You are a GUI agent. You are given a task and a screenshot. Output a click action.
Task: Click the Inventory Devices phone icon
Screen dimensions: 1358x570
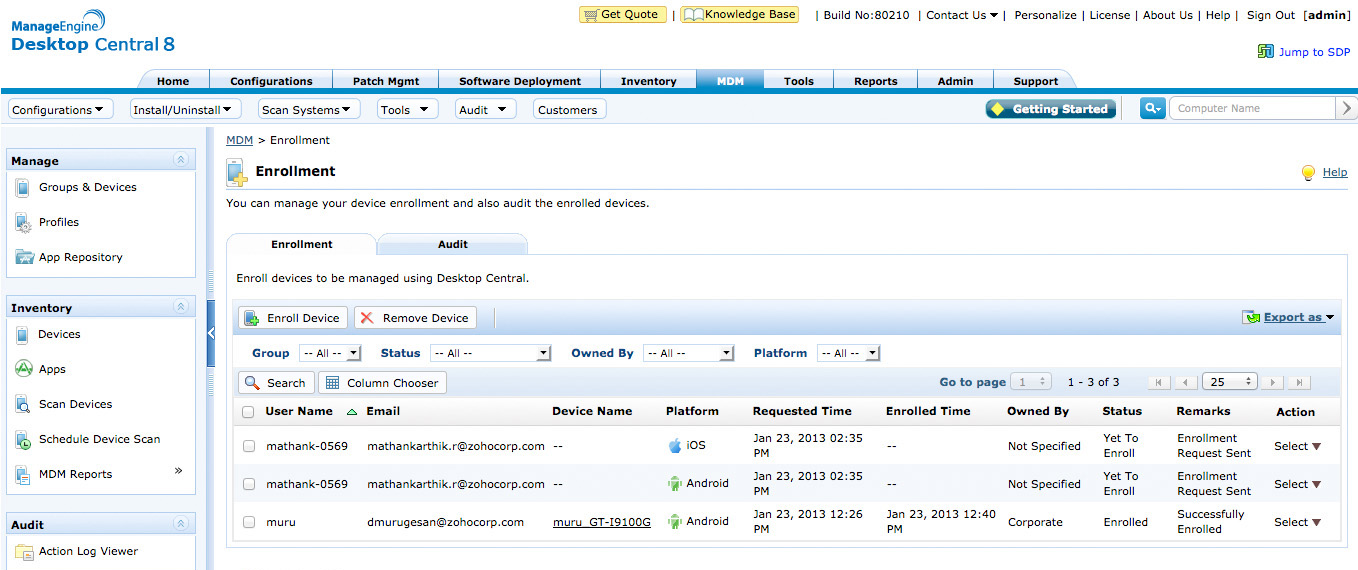click(22, 334)
